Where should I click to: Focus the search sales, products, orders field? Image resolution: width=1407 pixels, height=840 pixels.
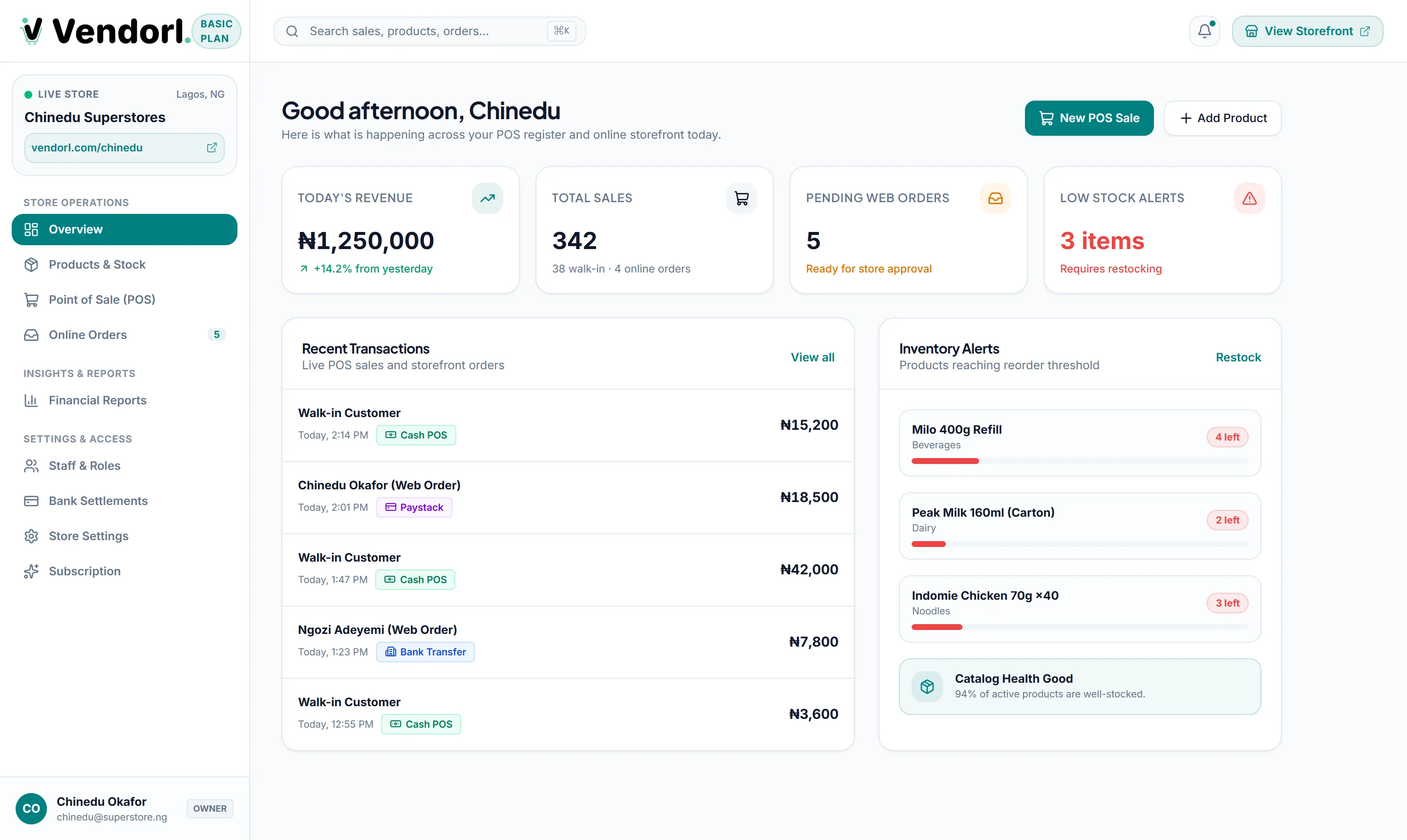click(429, 31)
